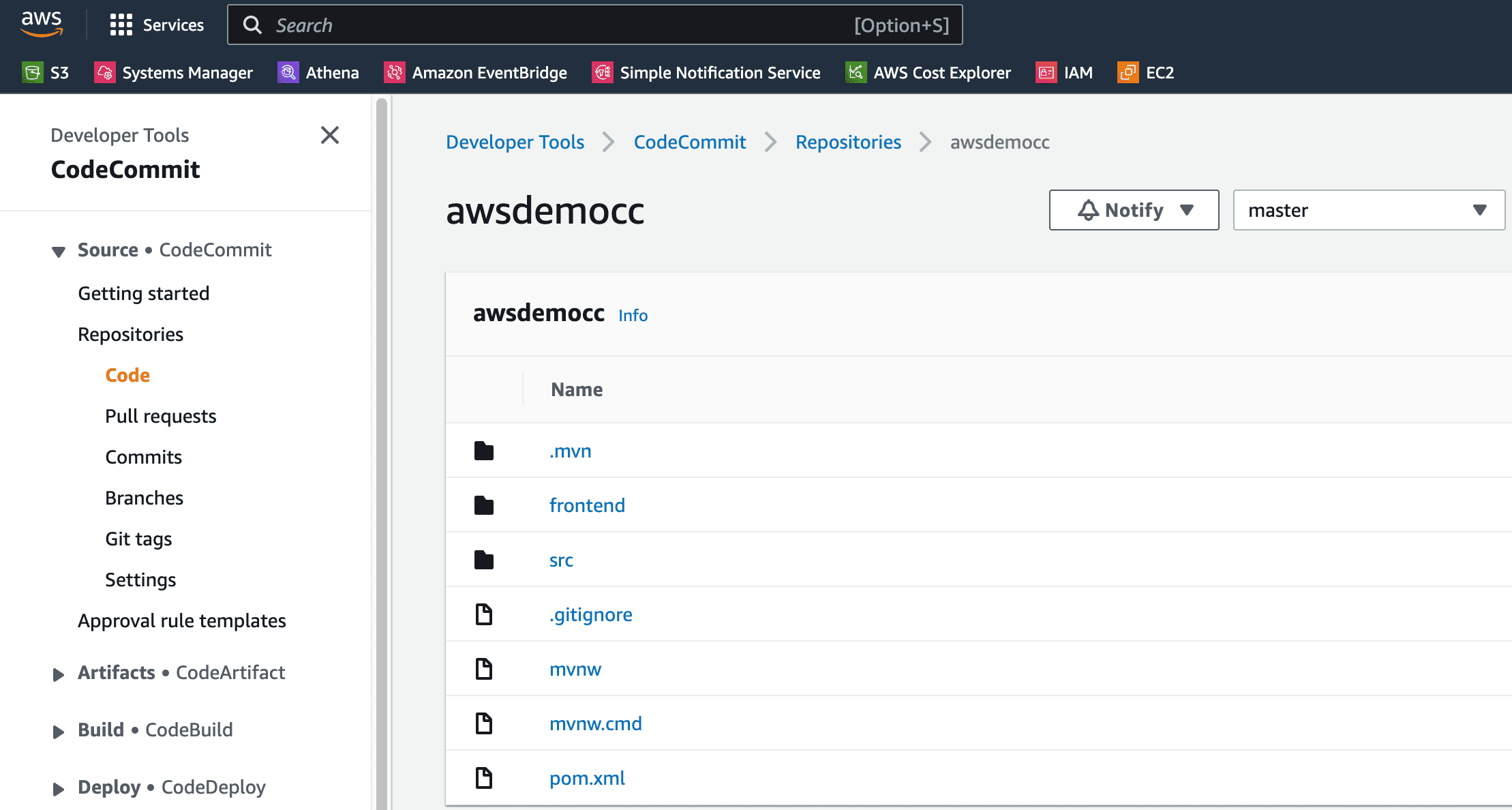Expand the Deploy CodeDeploy section
This screenshot has width=1512, height=810.
click(59, 789)
